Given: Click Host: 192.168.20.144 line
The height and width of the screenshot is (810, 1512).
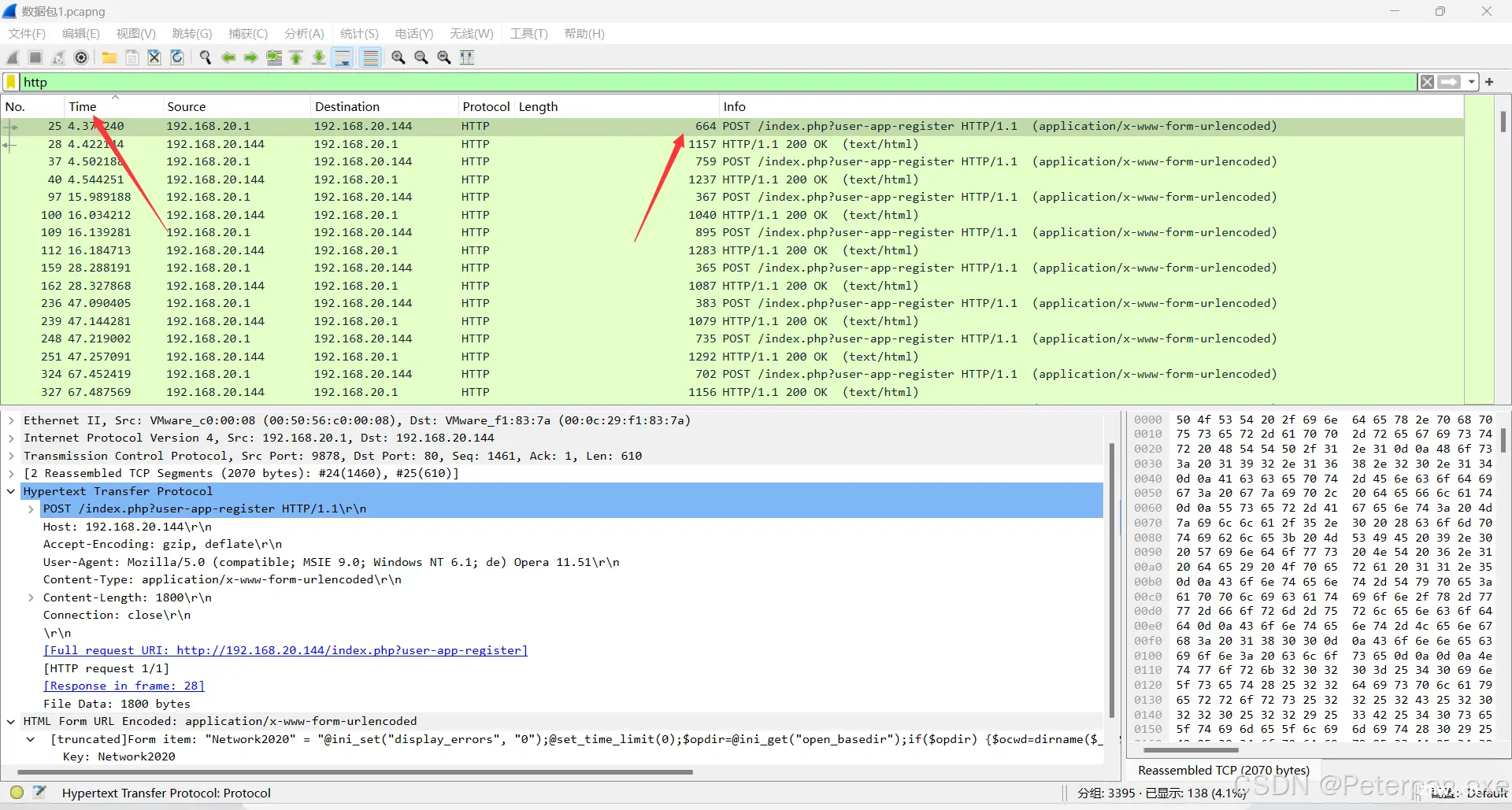Looking at the screenshot, I should pos(127,527).
